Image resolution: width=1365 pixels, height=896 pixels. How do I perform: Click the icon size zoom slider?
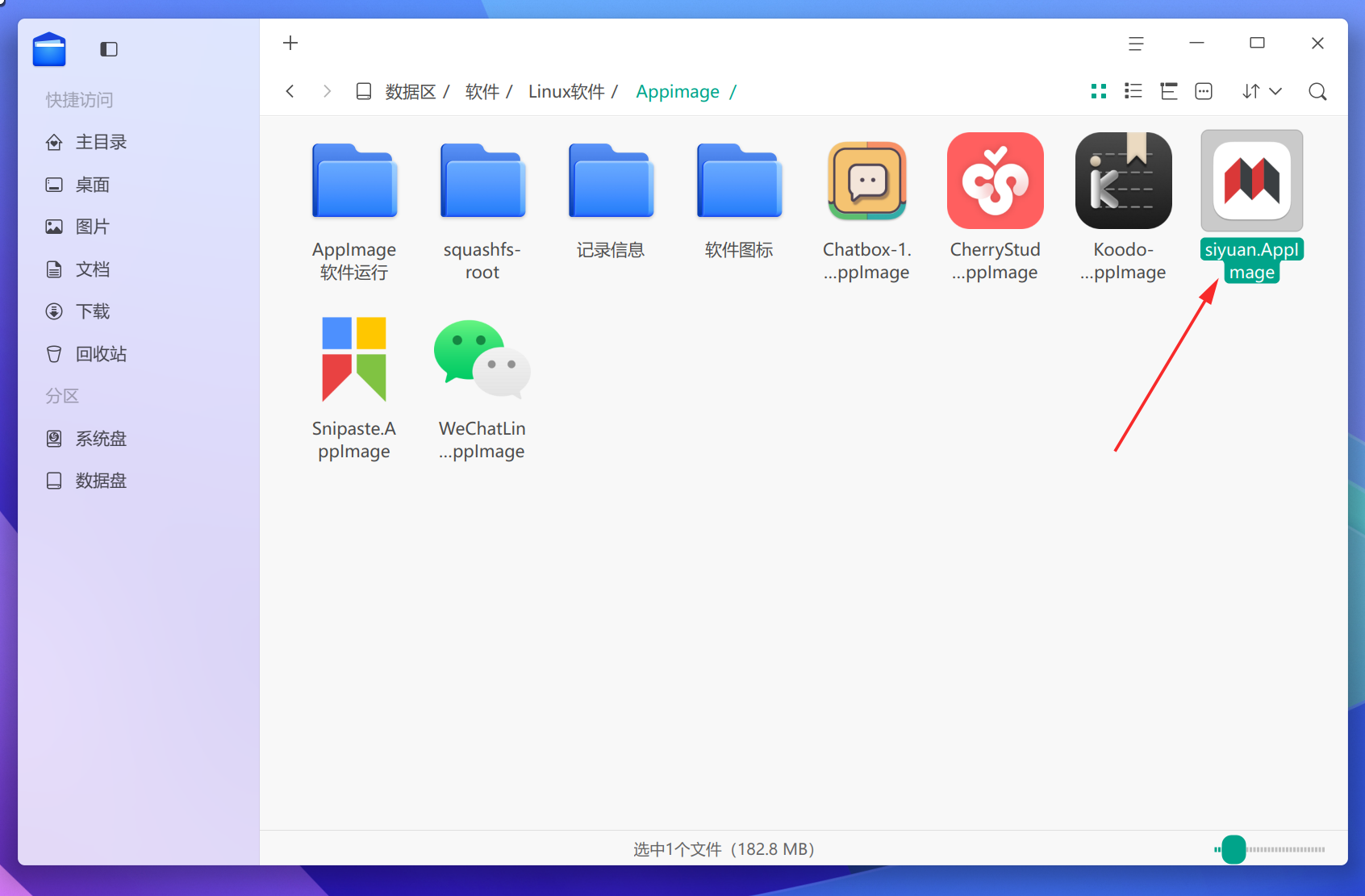coord(1269,849)
